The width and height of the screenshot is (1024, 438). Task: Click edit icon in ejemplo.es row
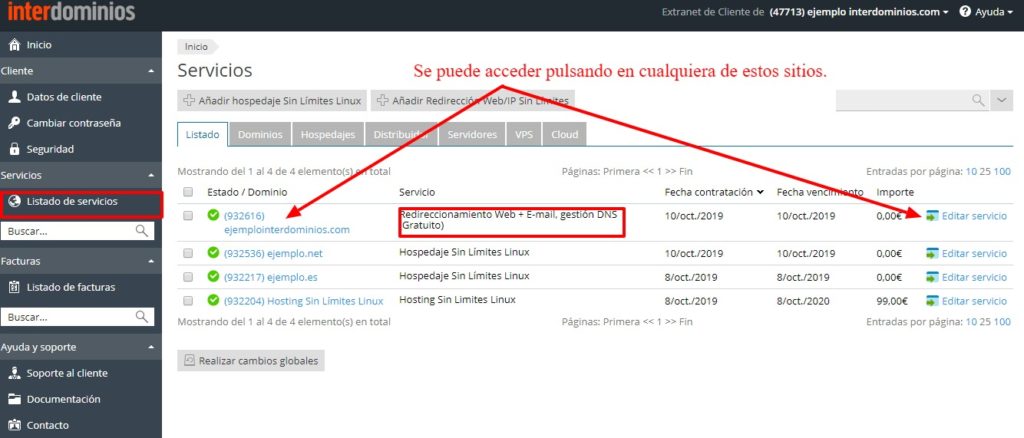pos(932,277)
